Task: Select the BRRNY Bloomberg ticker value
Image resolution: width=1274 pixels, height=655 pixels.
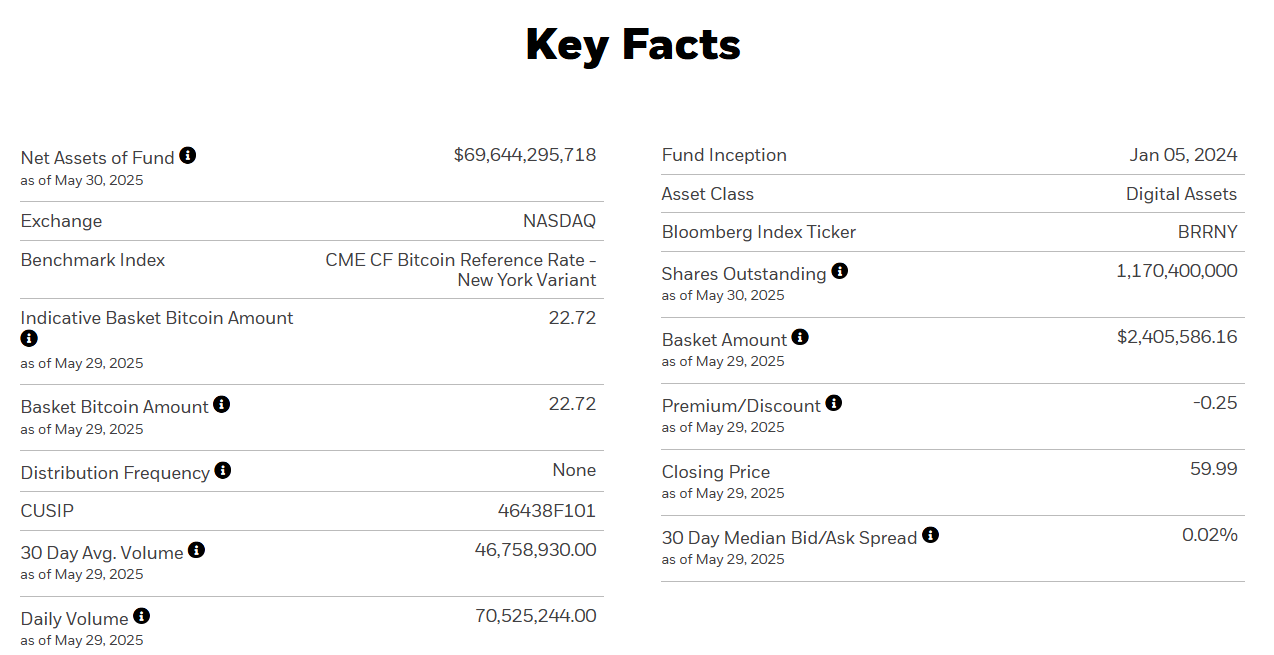Action: [x=1207, y=232]
